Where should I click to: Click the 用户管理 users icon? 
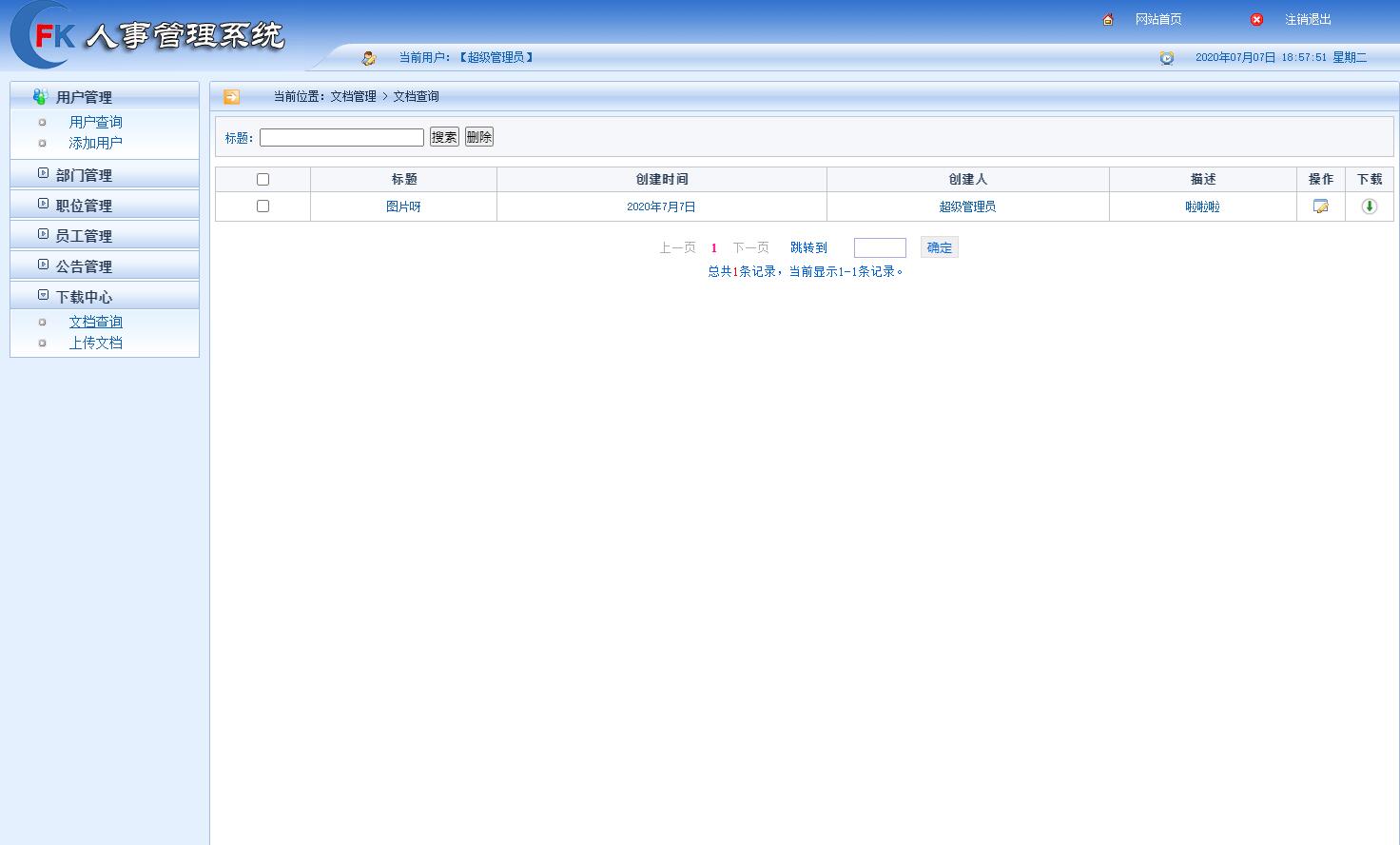pos(40,97)
